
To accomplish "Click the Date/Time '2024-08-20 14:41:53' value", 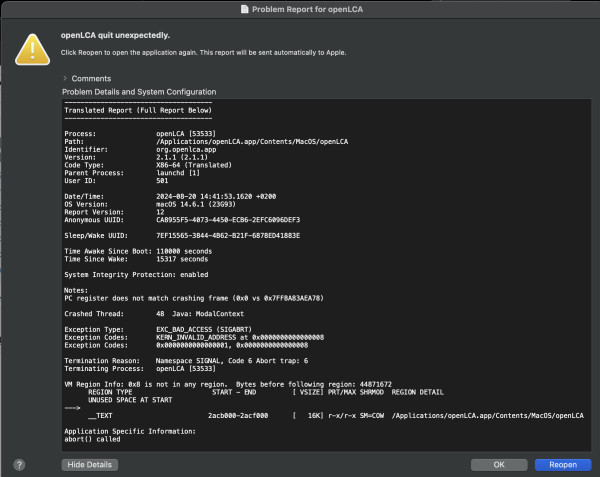I will coord(216,196).
